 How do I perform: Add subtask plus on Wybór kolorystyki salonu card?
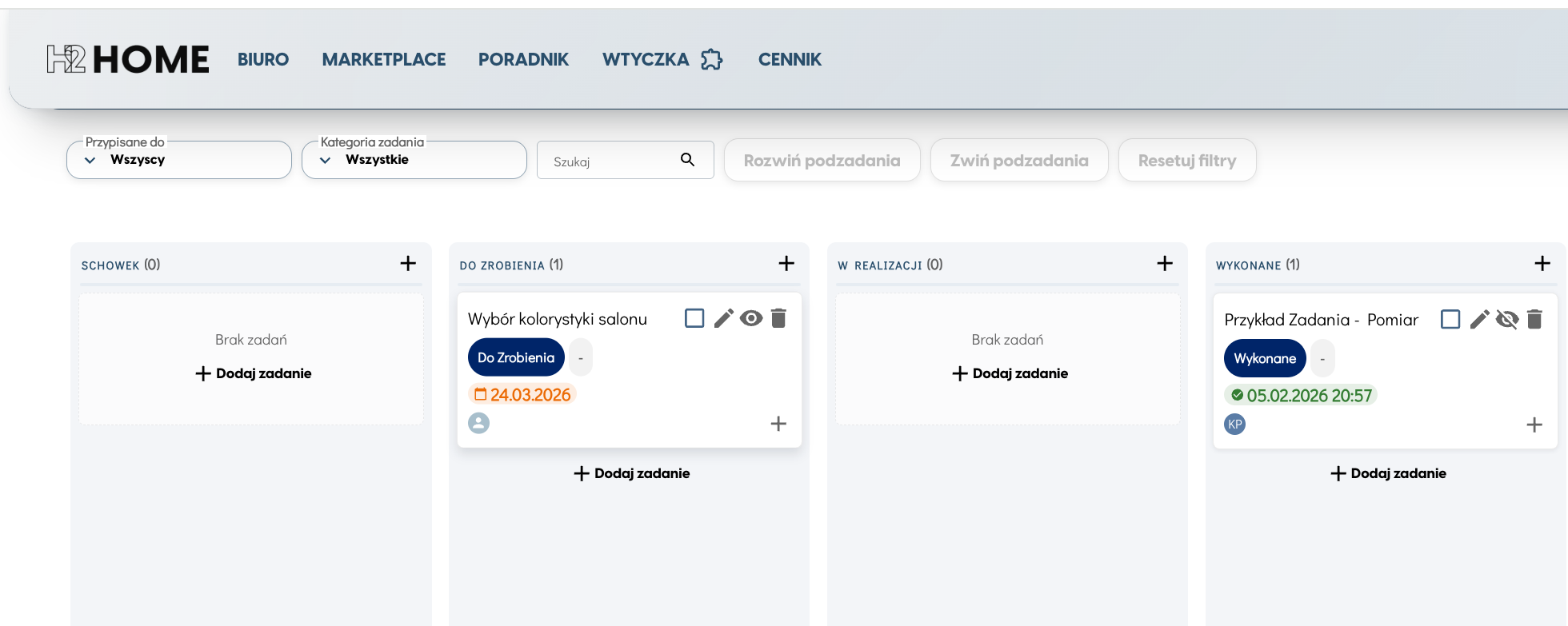tap(778, 424)
